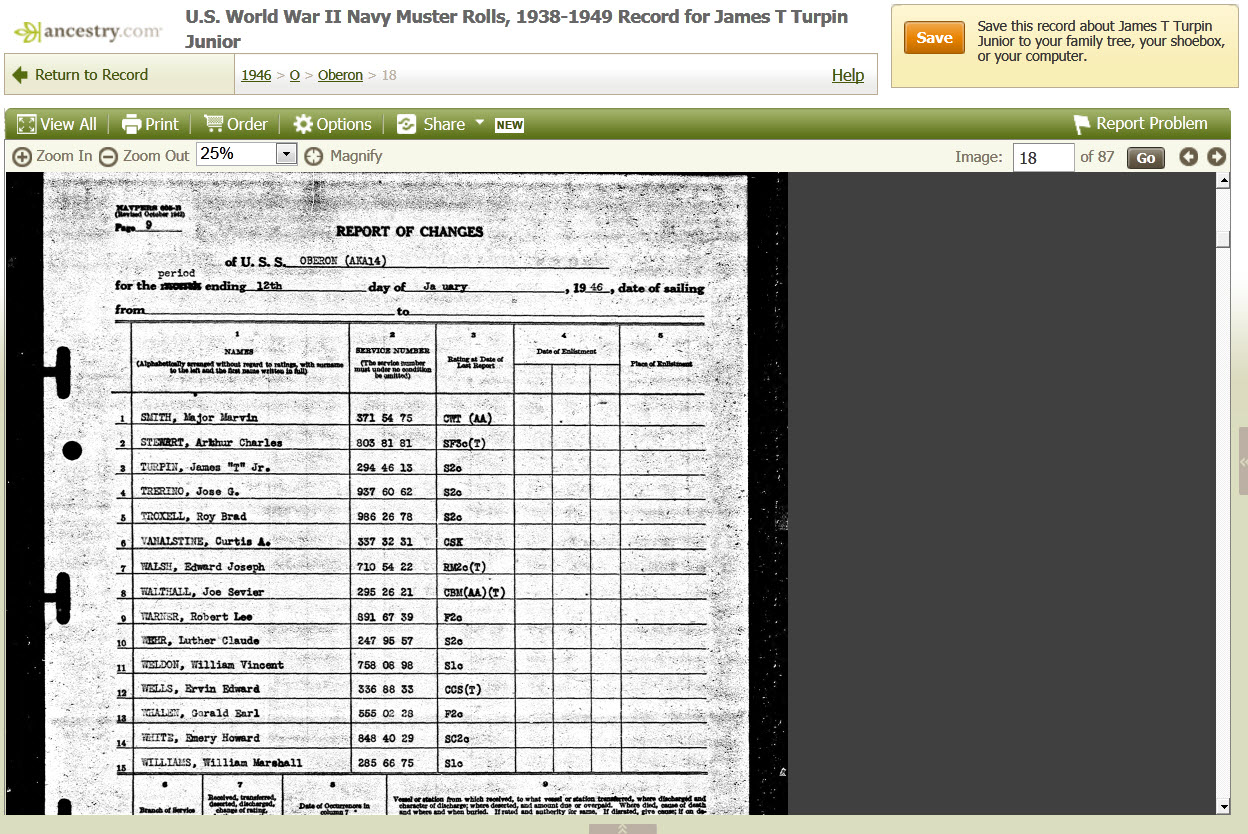Screen dimensions: 1248x834
Task: Click 'REPORT OF CHANGES' heading
Action: coord(409,231)
